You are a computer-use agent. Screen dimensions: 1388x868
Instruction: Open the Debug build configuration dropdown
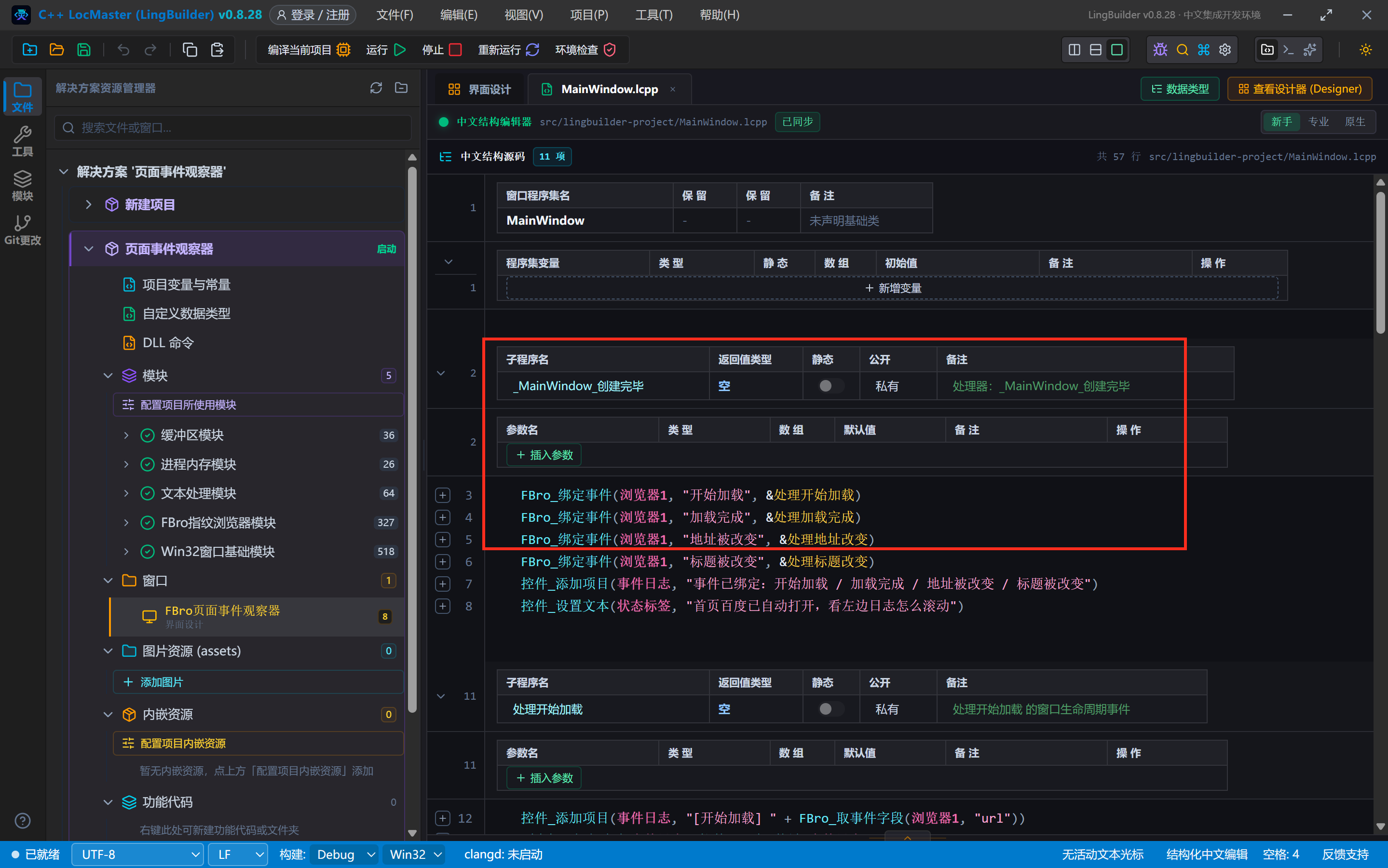tap(344, 854)
